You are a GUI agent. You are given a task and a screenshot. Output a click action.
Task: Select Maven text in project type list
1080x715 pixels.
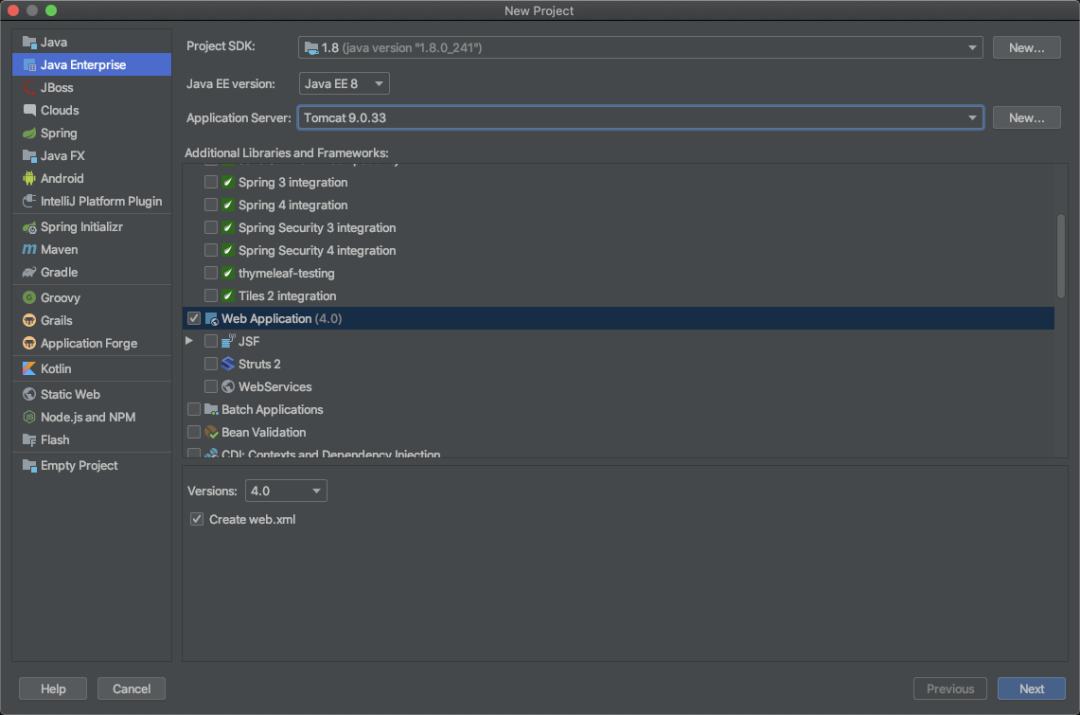(x=59, y=249)
